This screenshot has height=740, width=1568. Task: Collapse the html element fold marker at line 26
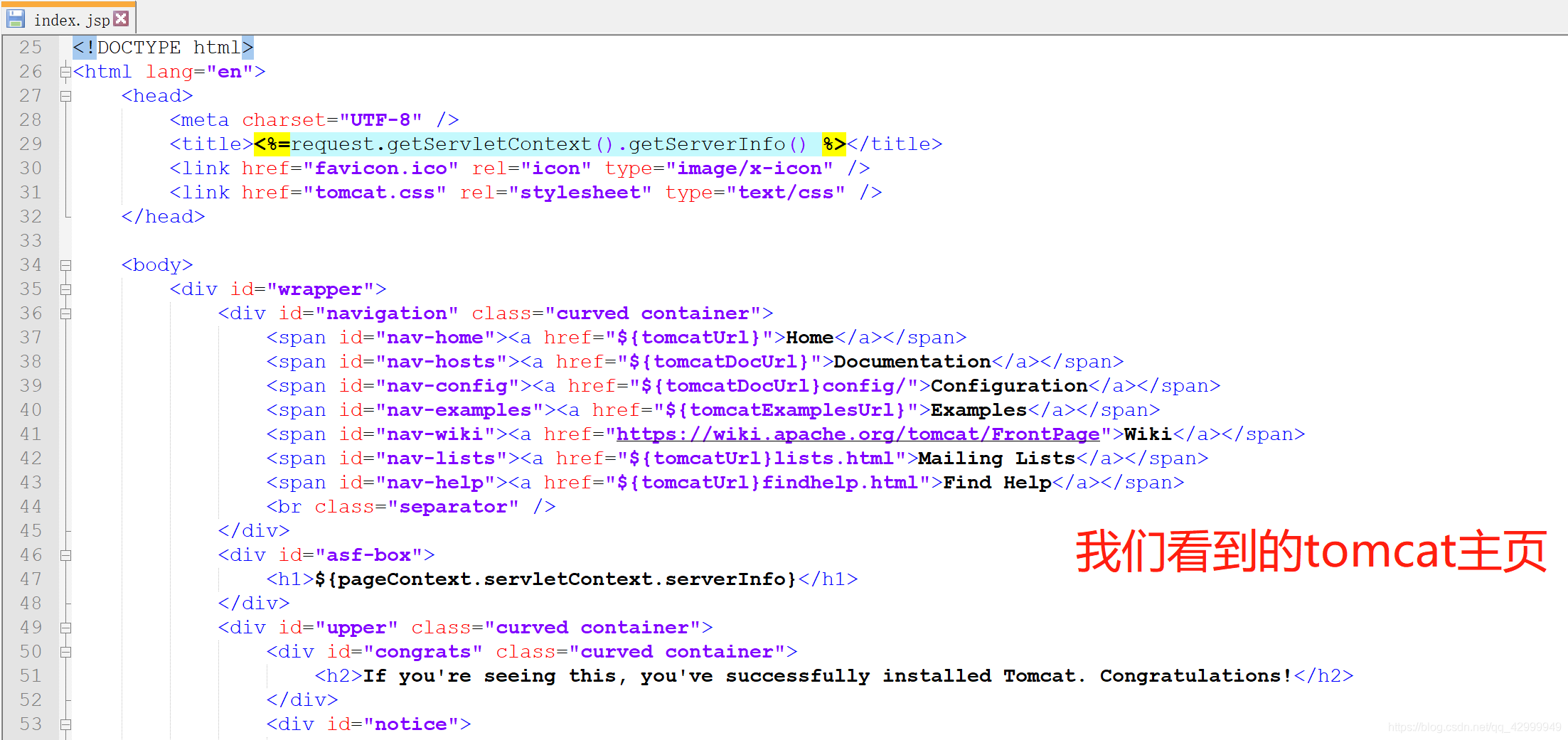point(65,72)
